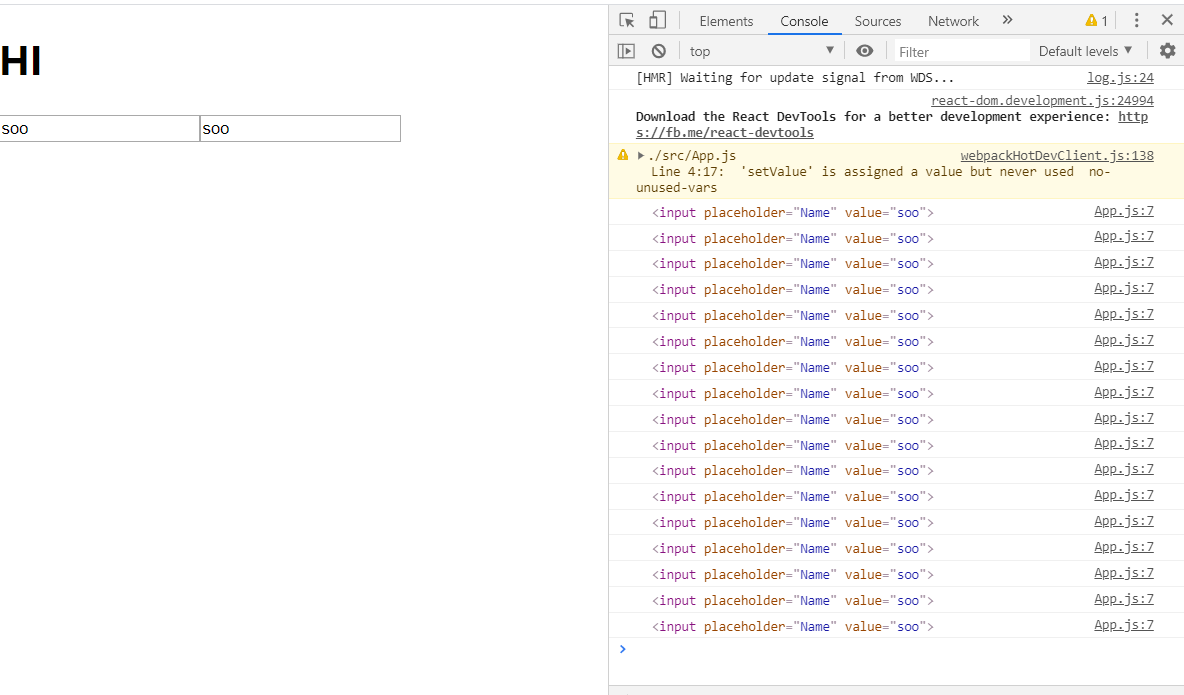Screen dimensions: 1184x695
Task: Click the yellow warning icon in message
Action: tap(622, 155)
